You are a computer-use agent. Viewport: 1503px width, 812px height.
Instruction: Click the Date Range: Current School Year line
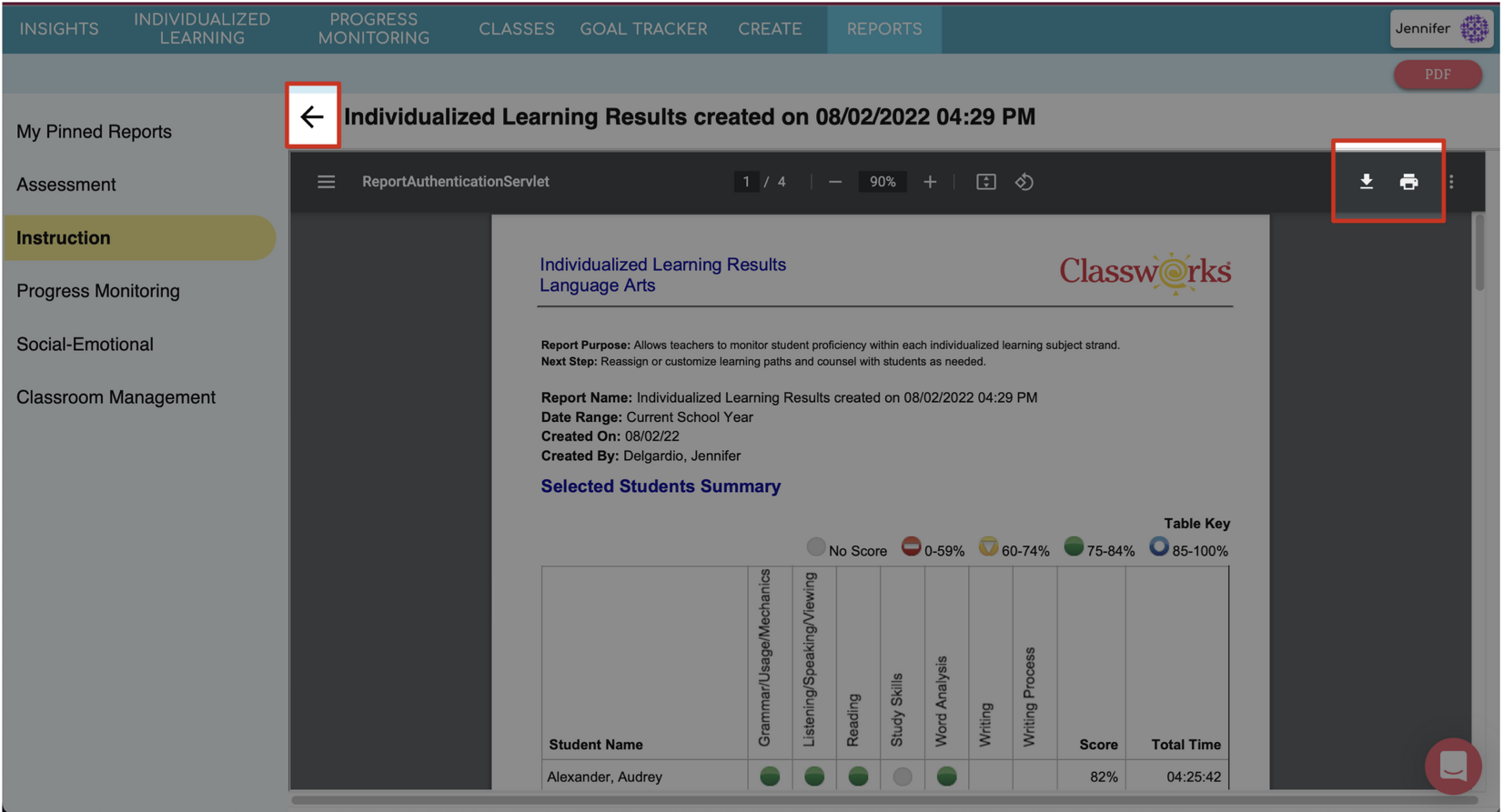coord(647,417)
